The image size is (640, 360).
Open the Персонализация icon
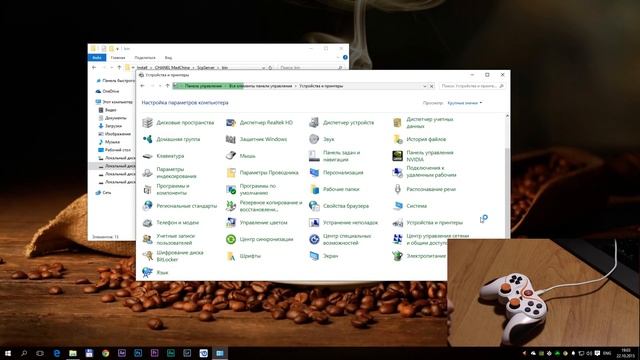coord(314,173)
